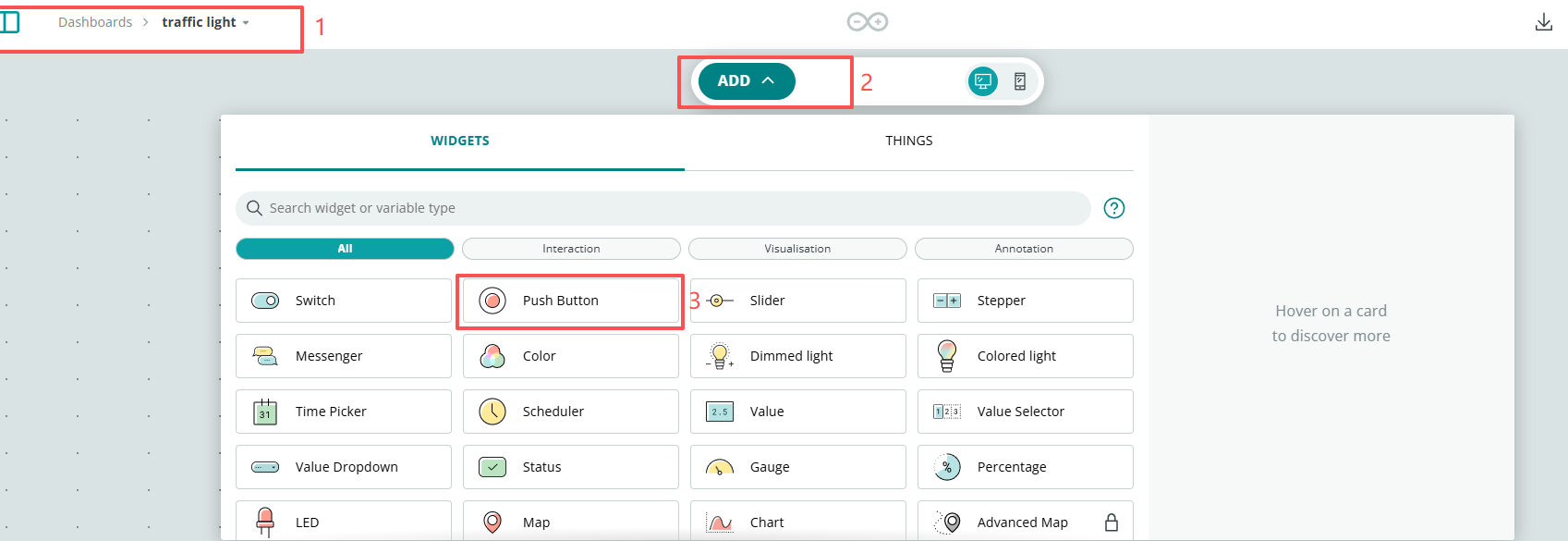Viewport: 1568px width, 541px height.
Task: Add a Time Picker widget
Action: [x=344, y=412]
